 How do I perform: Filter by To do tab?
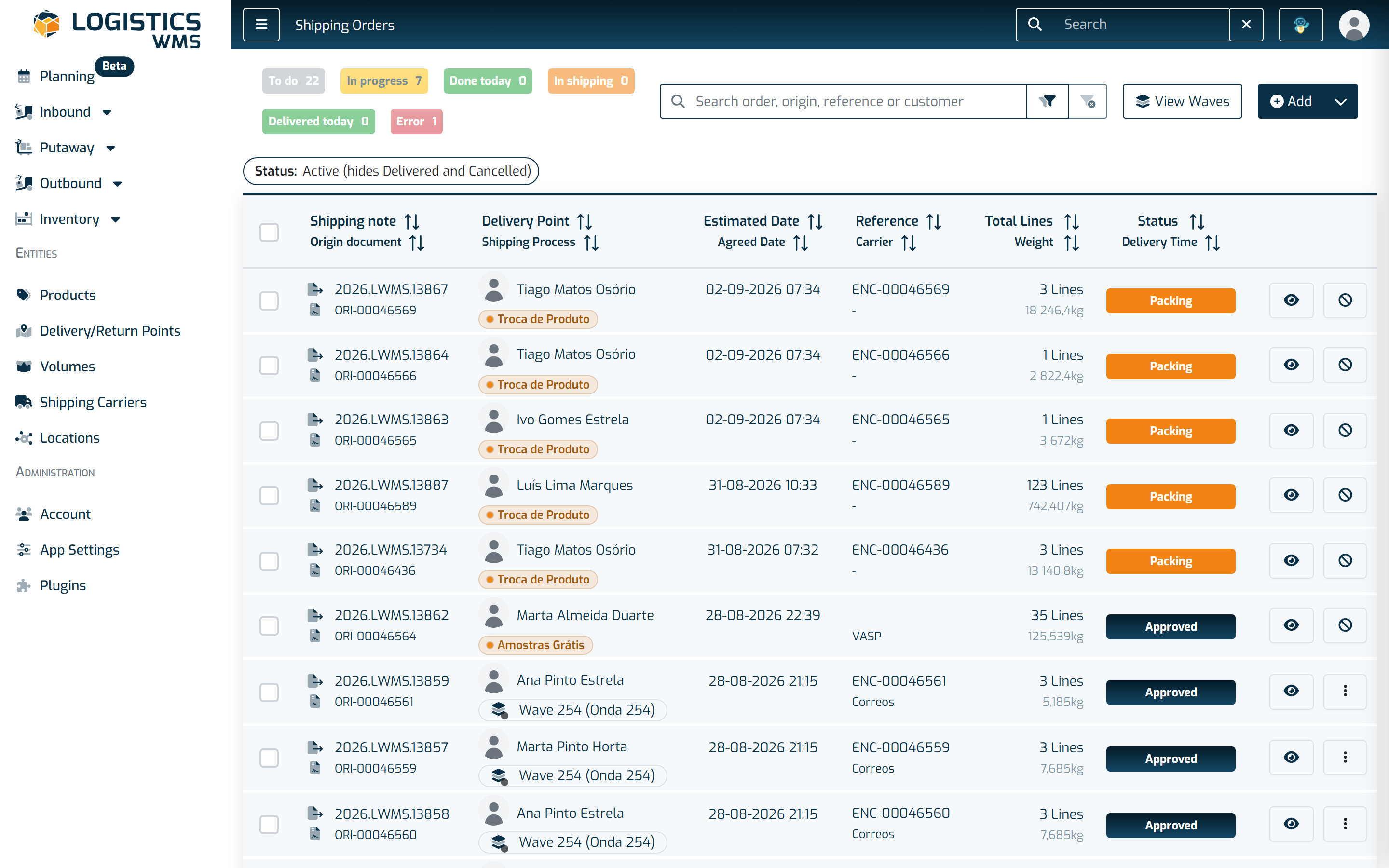click(293, 81)
